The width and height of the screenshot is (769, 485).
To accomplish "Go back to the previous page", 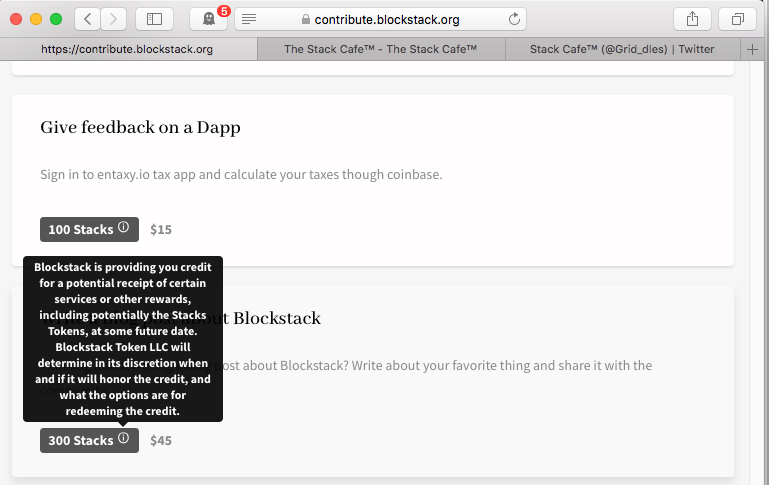I will coord(88,19).
